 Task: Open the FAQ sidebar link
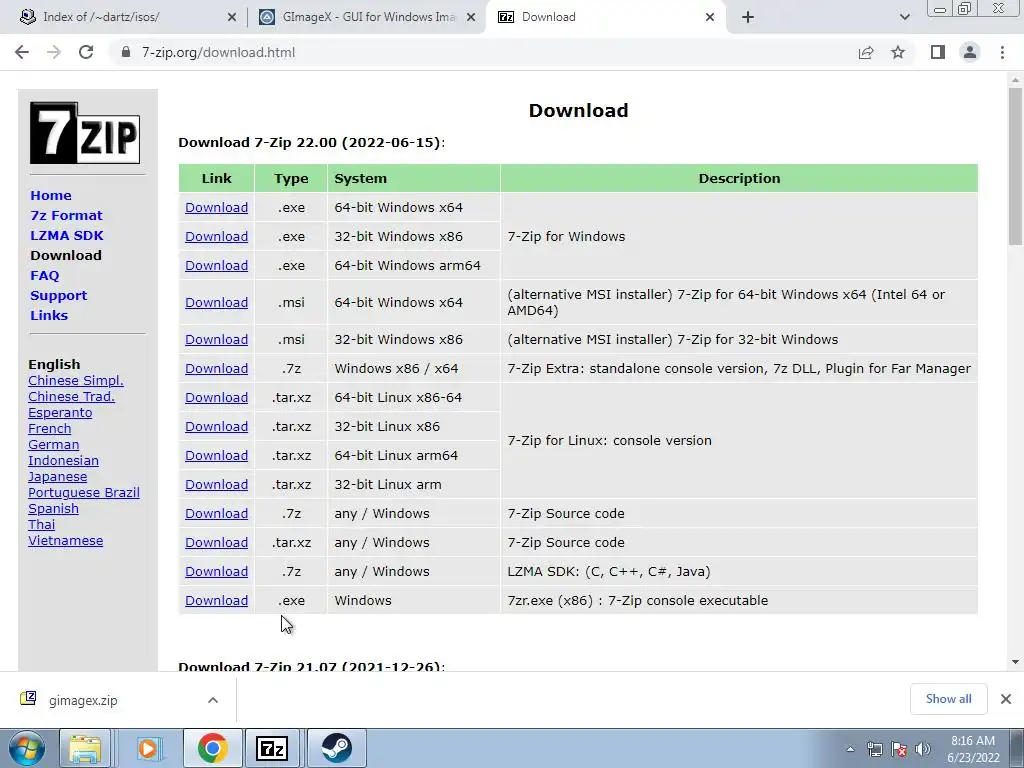click(x=44, y=276)
